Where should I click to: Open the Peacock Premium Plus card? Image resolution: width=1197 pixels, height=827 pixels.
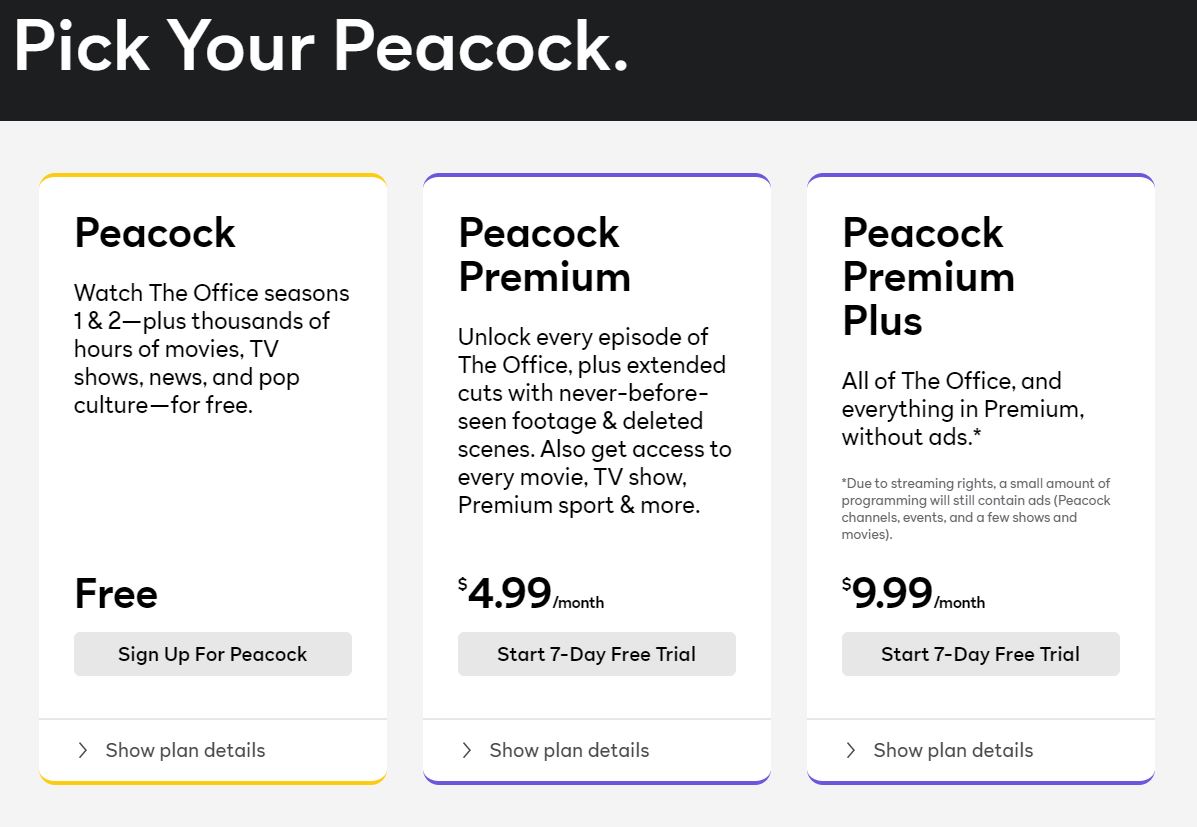pos(980,450)
